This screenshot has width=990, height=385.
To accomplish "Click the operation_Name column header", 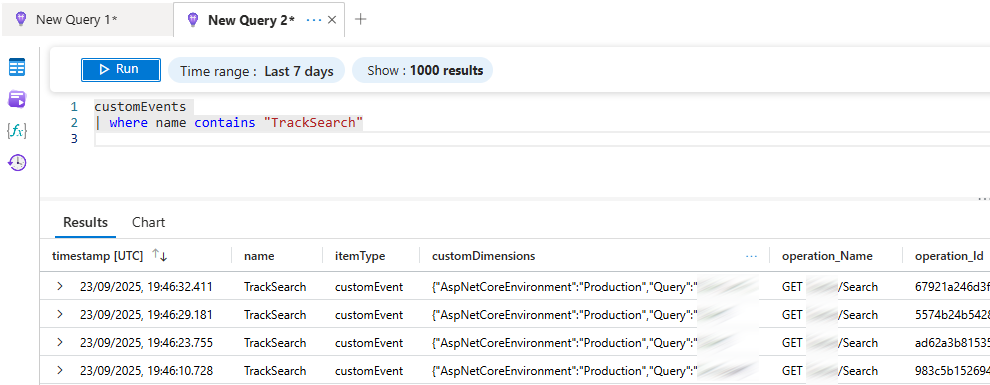I will click(827, 256).
